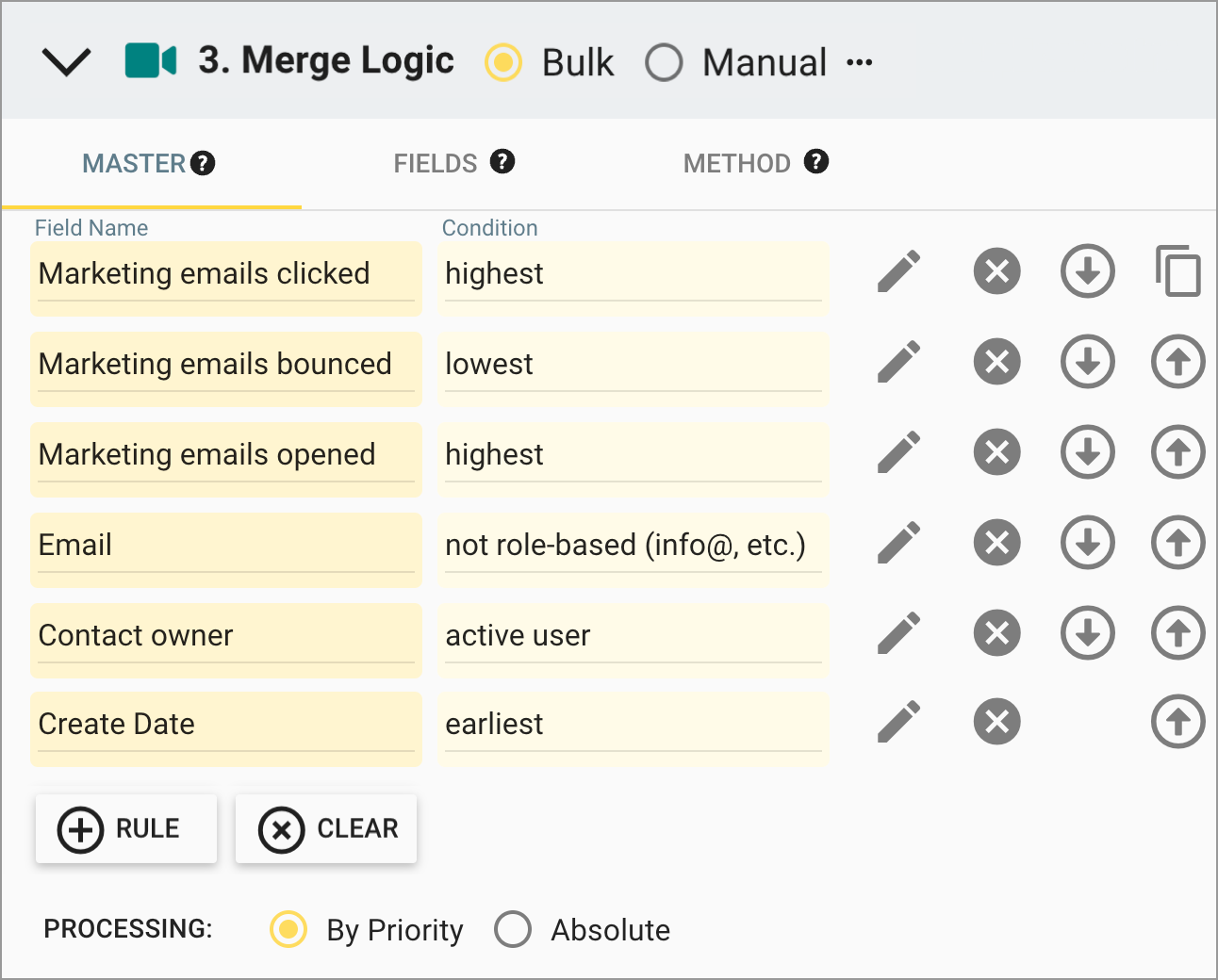Image resolution: width=1218 pixels, height=980 pixels.
Task: Delete the Email merge rule
Action: pyautogui.click(x=996, y=543)
